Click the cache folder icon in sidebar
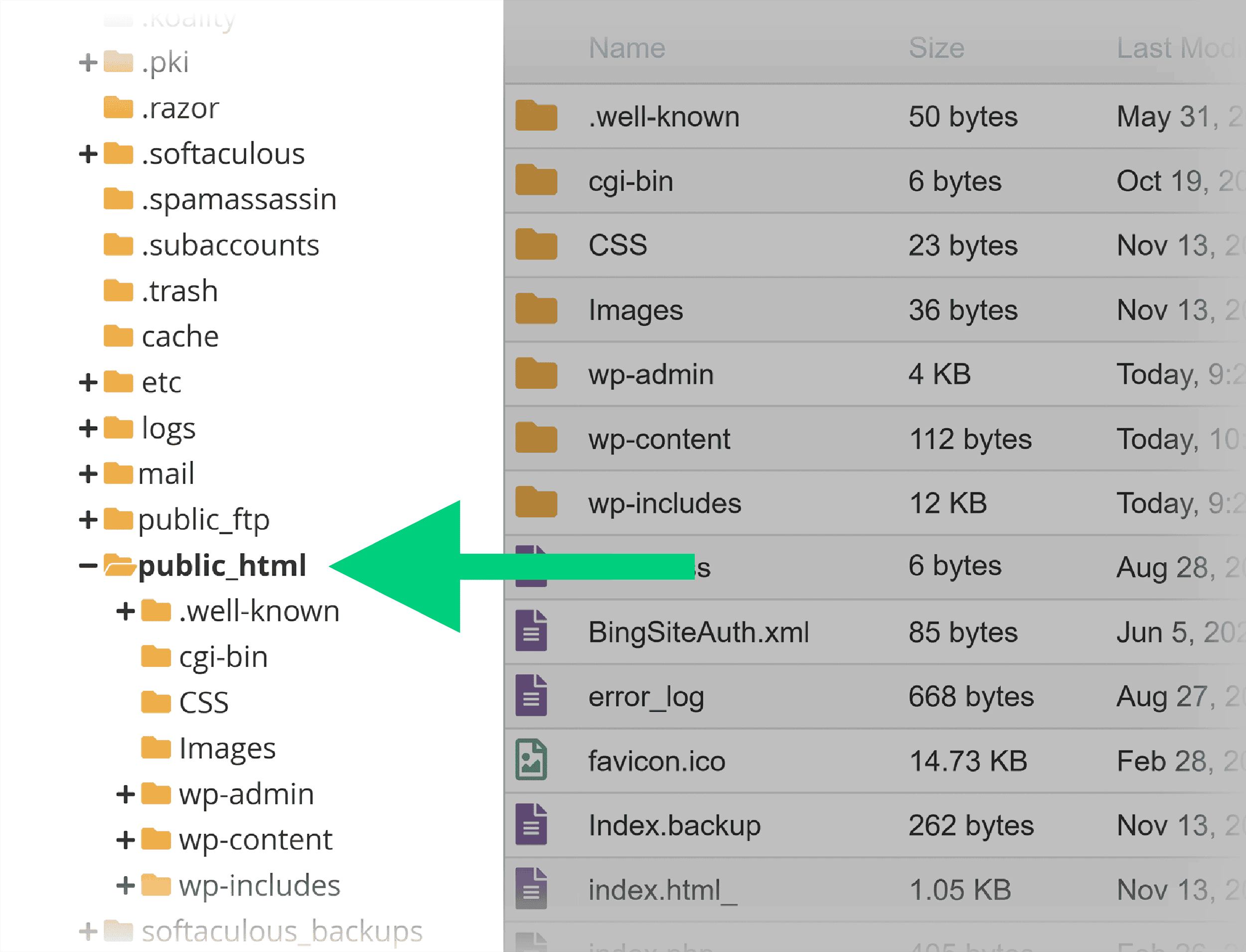 (119, 335)
